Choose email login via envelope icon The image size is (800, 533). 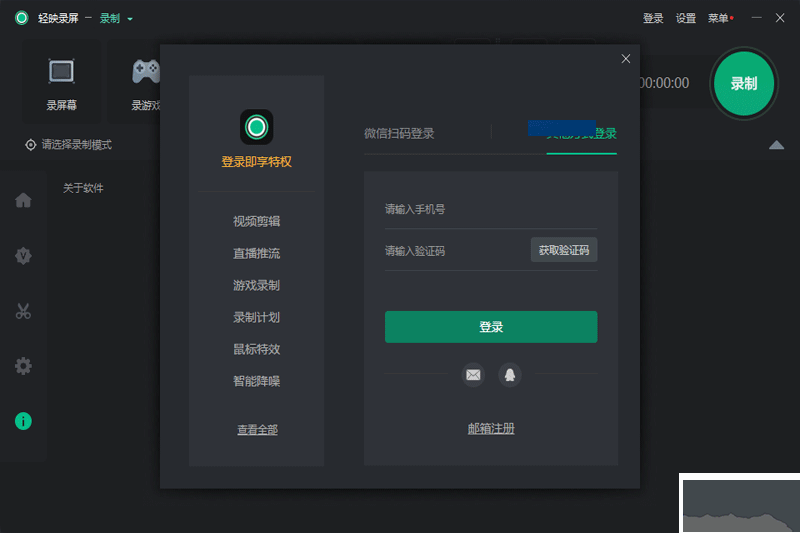pos(473,375)
